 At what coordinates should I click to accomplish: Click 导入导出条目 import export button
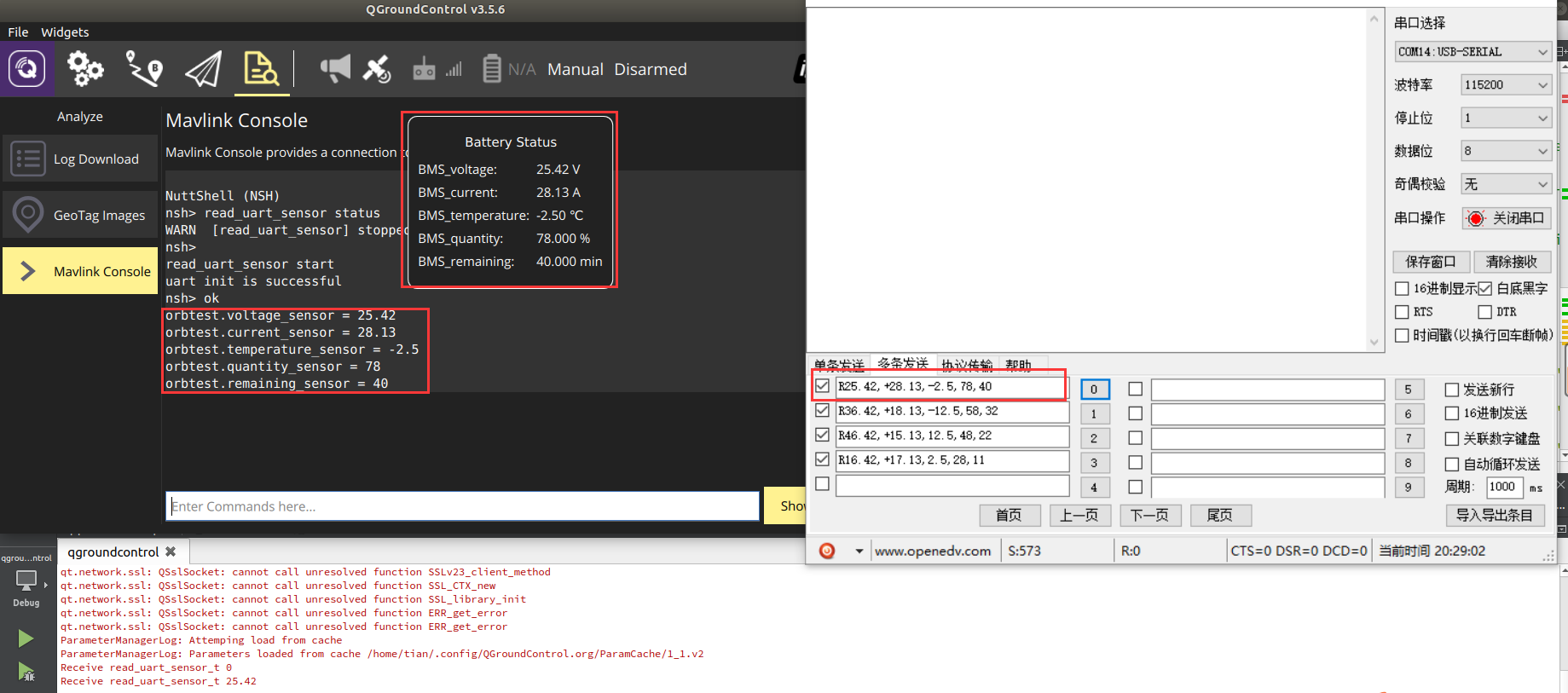coord(1496,515)
